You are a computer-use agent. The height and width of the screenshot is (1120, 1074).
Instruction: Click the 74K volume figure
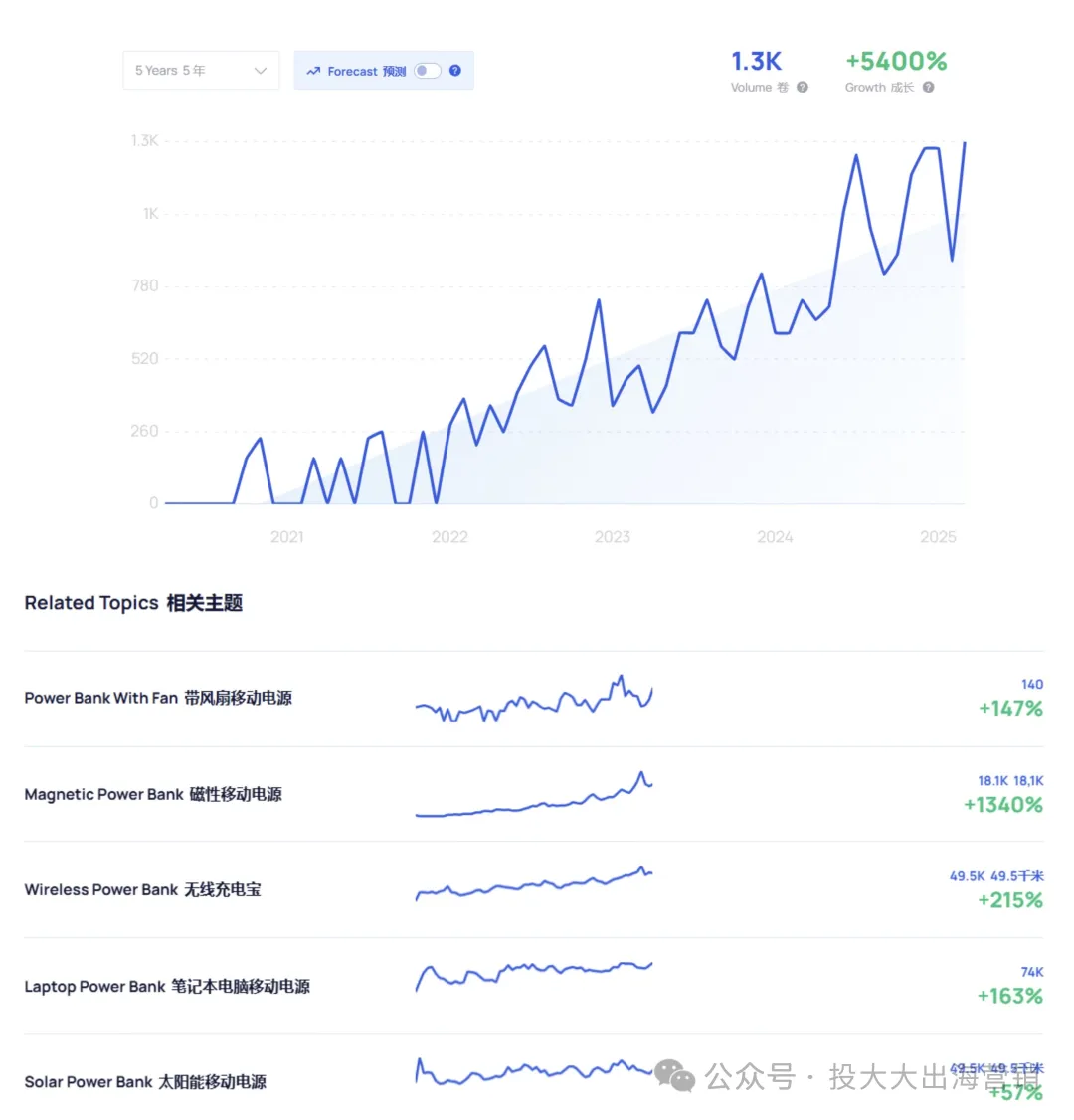coord(1032,972)
